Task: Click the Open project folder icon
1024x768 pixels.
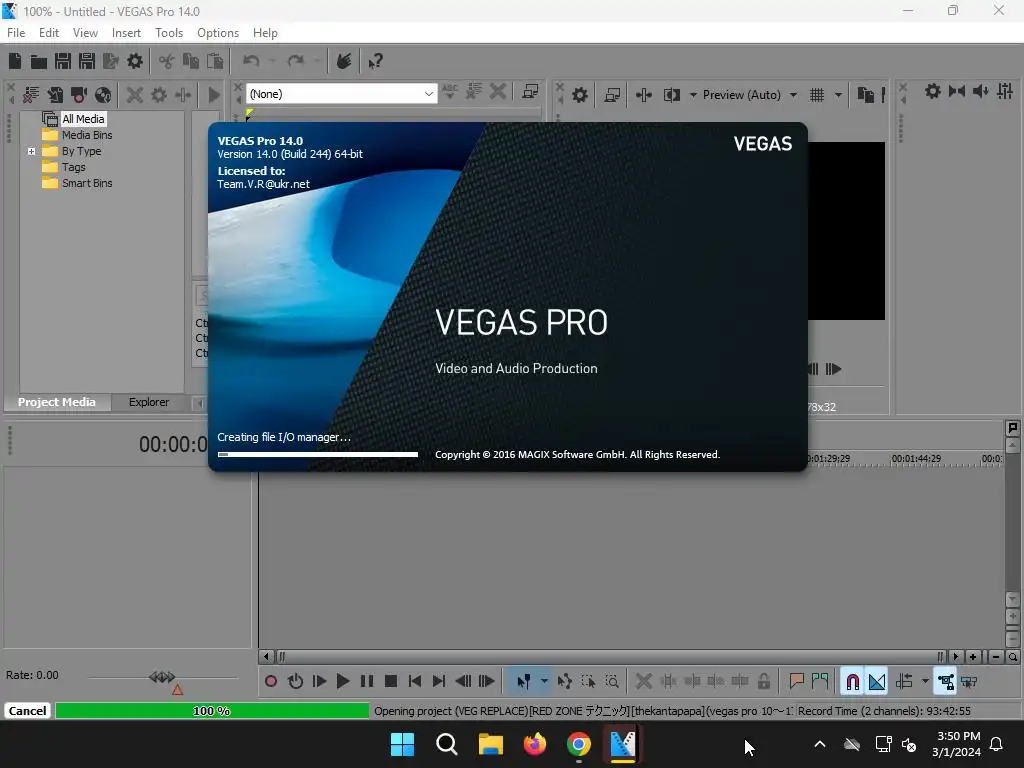Action: coord(39,61)
